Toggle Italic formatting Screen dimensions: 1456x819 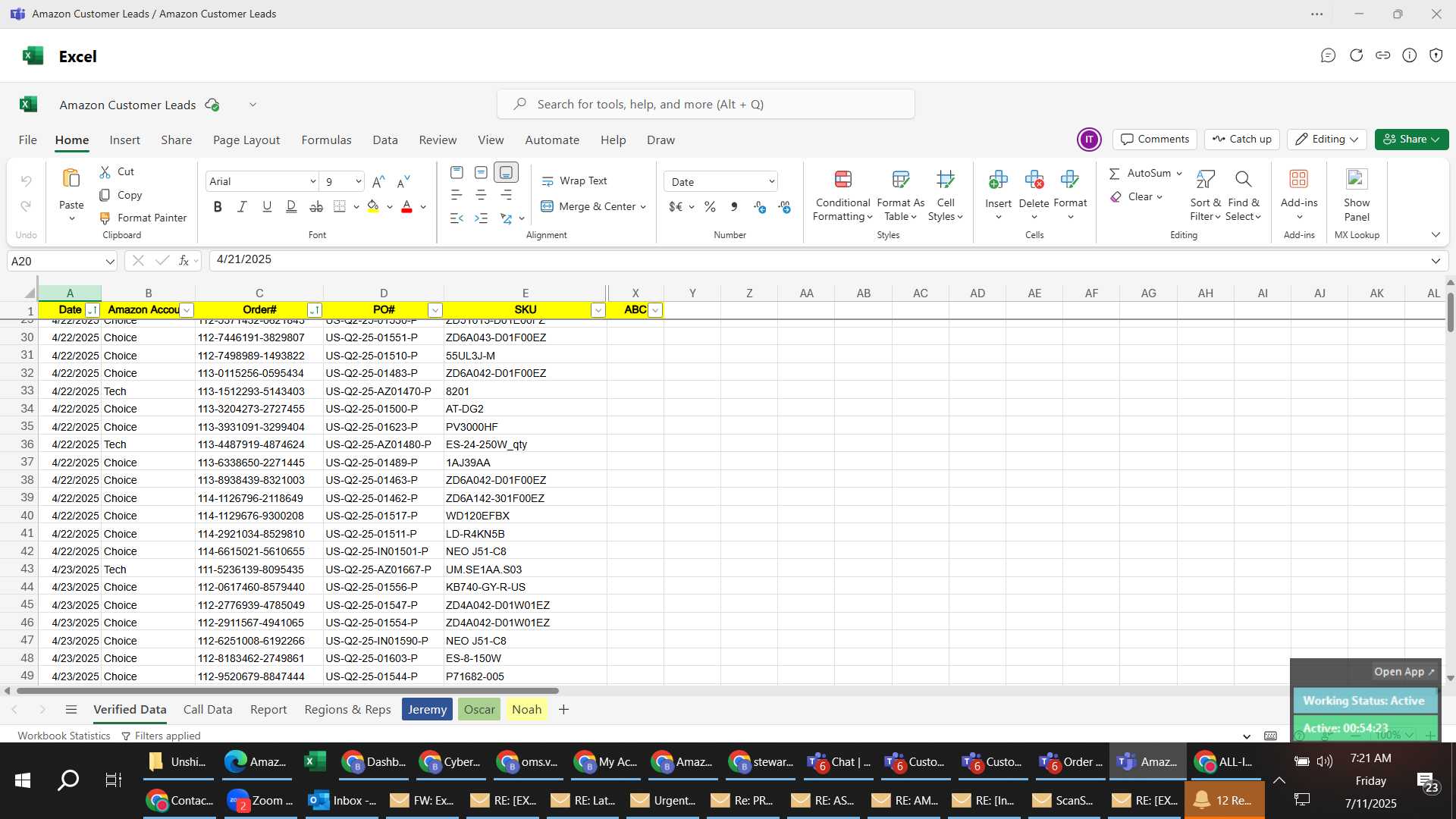tap(242, 206)
